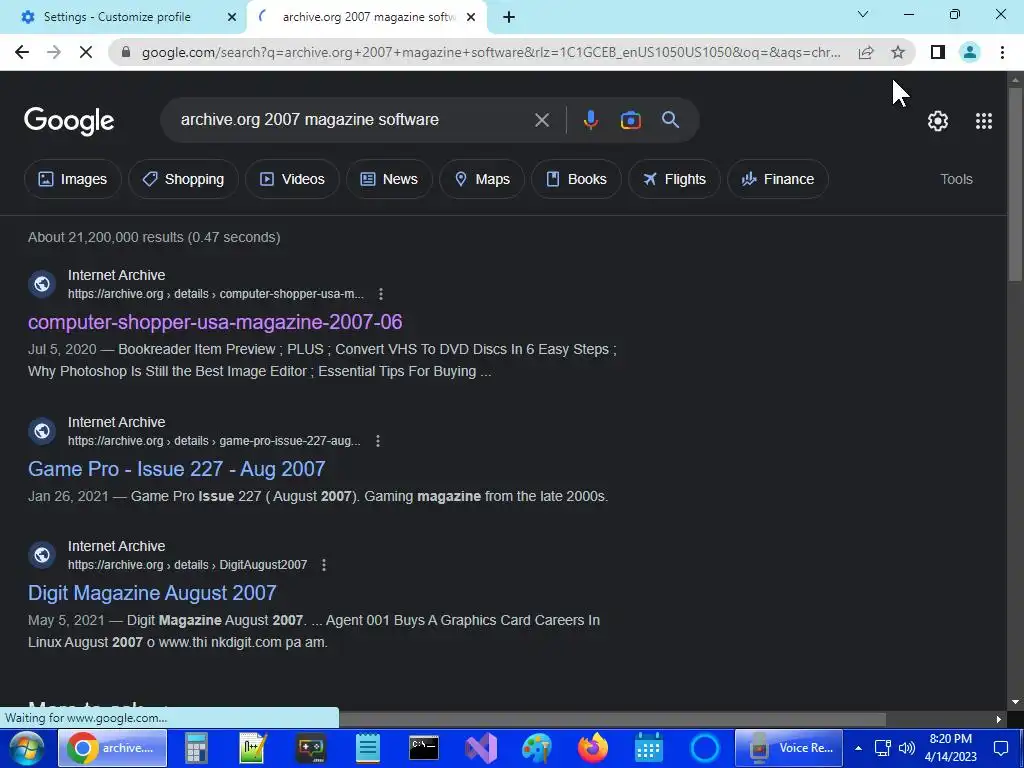
Task: Search by image with Google Lens
Action: pos(630,120)
